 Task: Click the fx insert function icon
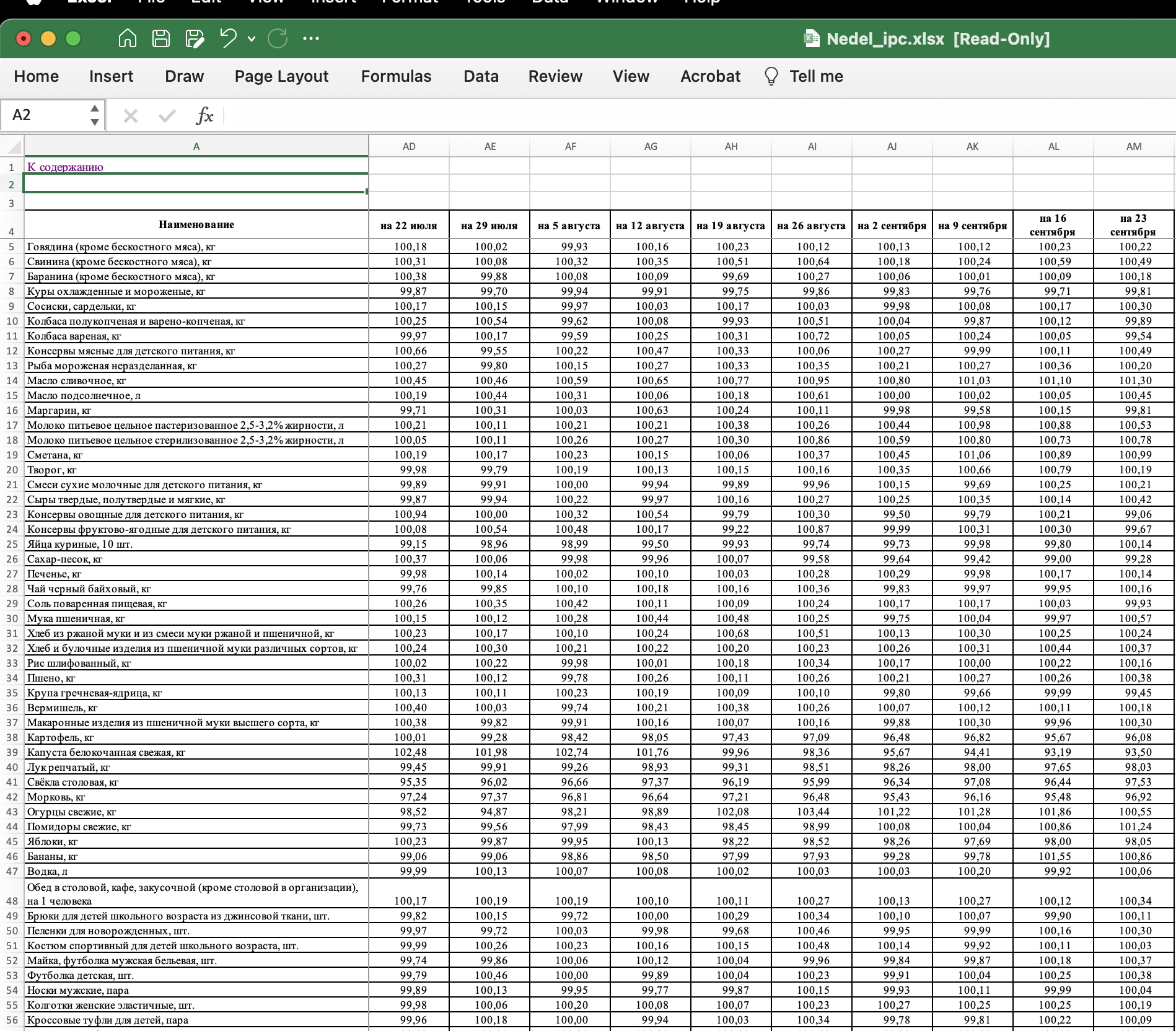click(204, 115)
